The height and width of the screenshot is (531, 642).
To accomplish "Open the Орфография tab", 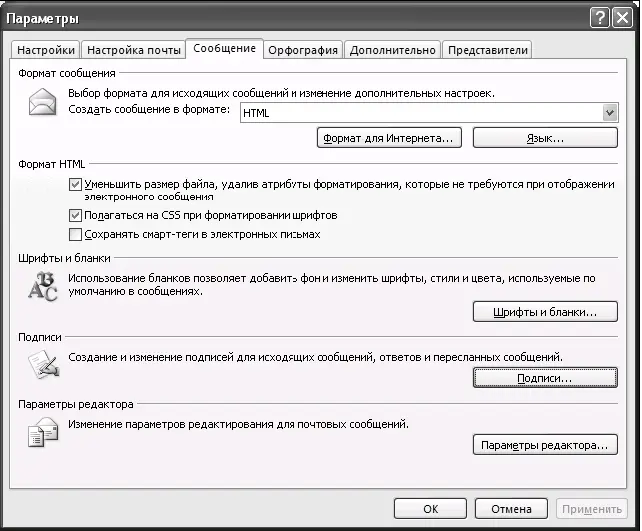I will tap(303, 50).
